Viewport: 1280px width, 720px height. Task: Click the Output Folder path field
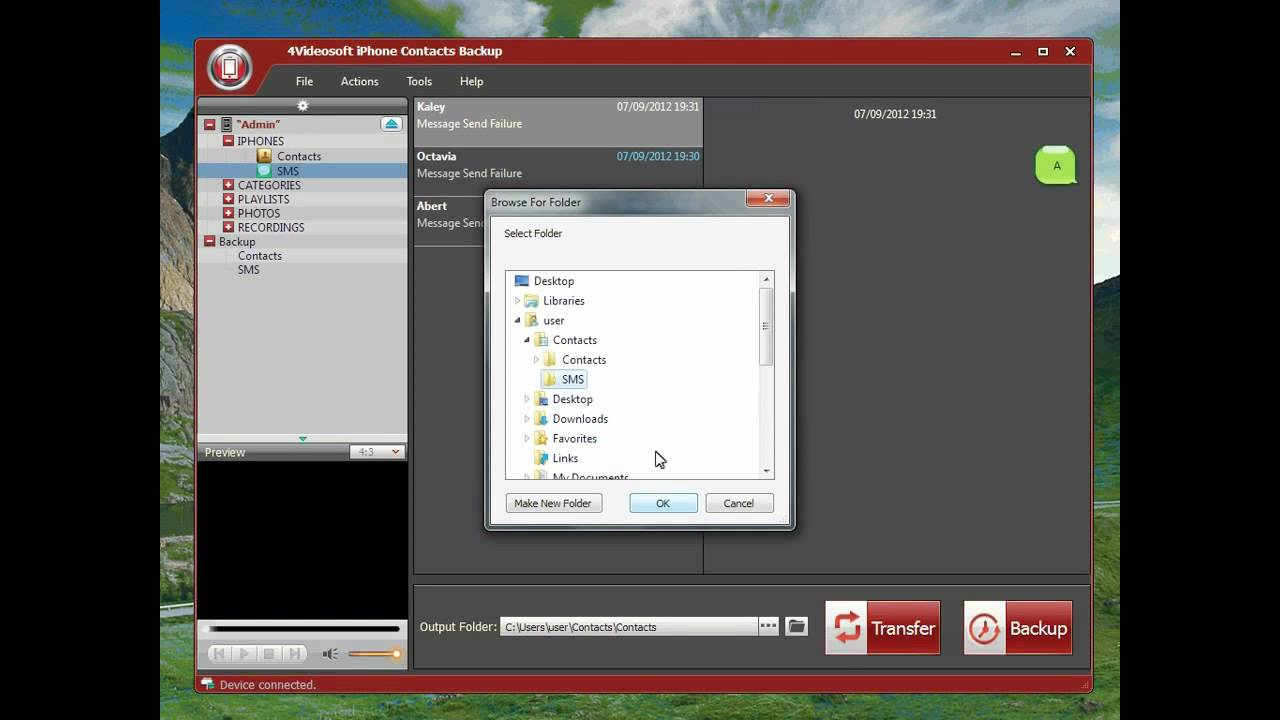629,627
